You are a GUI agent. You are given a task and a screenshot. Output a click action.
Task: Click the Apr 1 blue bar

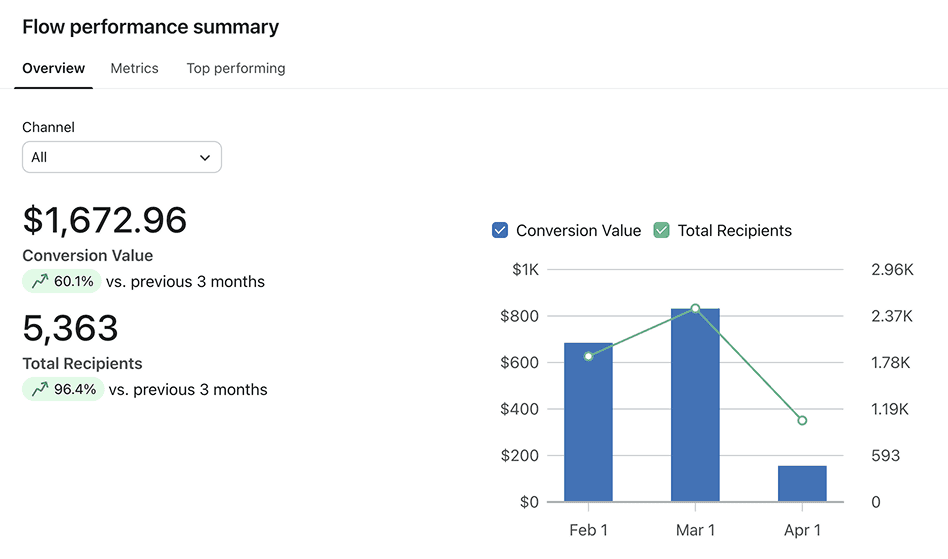pyautogui.click(x=802, y=483)
